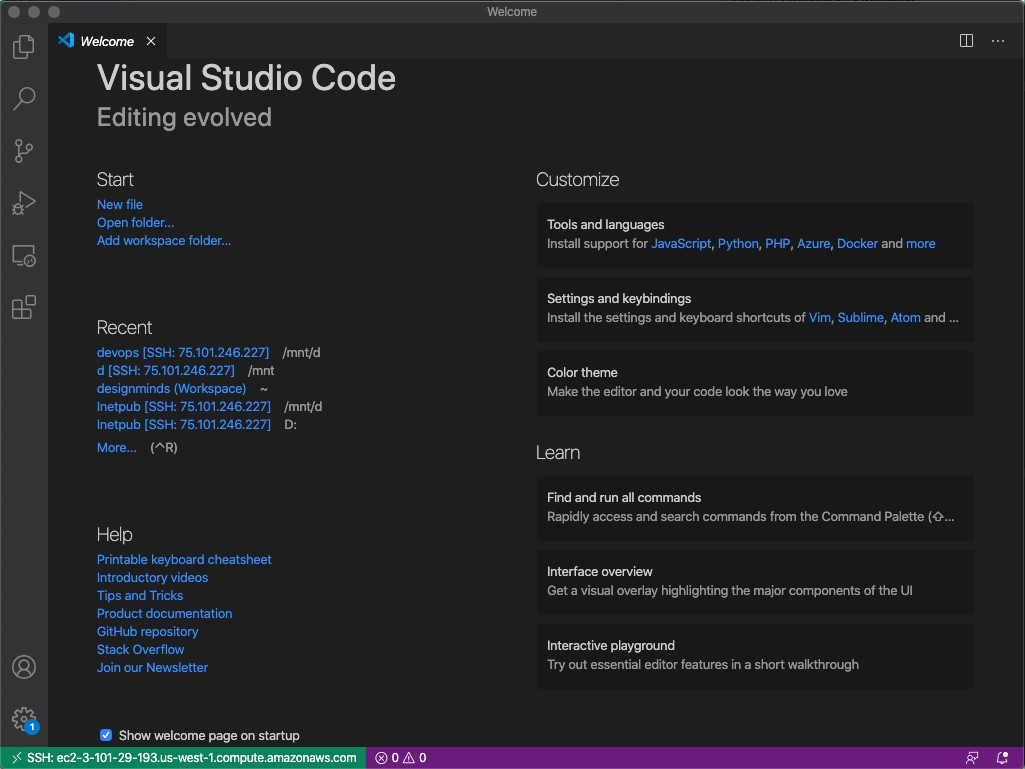Click the feedback smiley in status bar
The height and width of the screenshot is (769, 1025).
(972, 757)
